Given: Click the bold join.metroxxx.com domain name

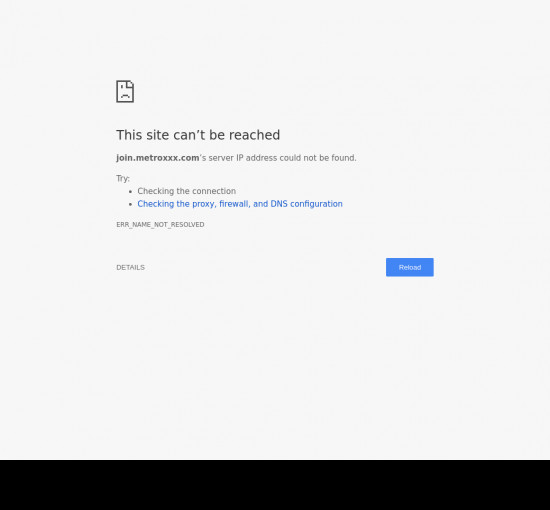Looking at the screenshot, I should tap(158, 158).
